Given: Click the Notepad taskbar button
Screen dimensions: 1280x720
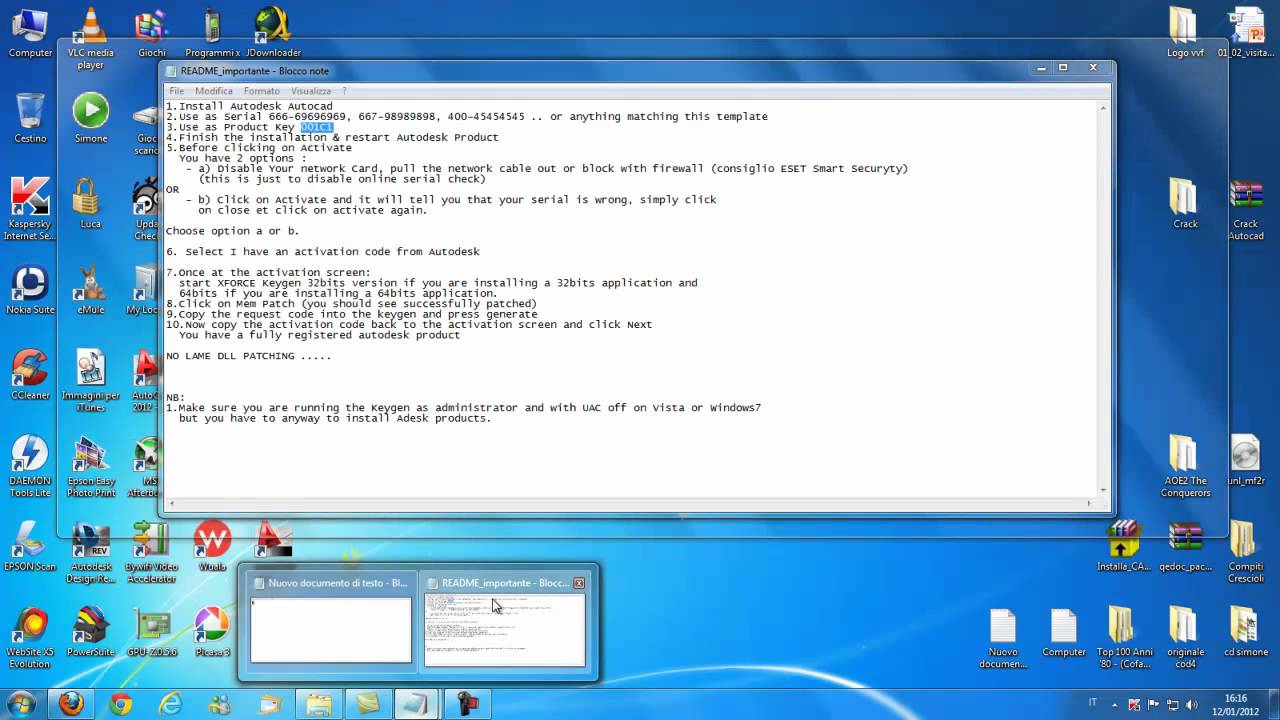Looking at the screenshot, I should tap(417, 704).
